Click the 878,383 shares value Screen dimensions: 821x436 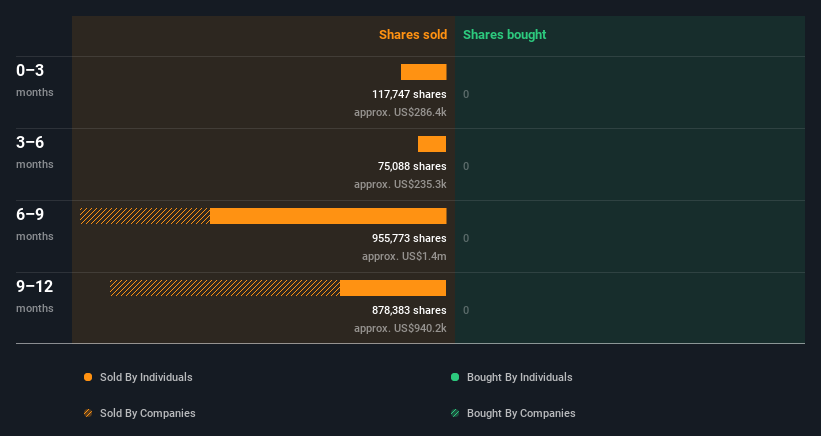pyautogui.click(x=409, y=310)
